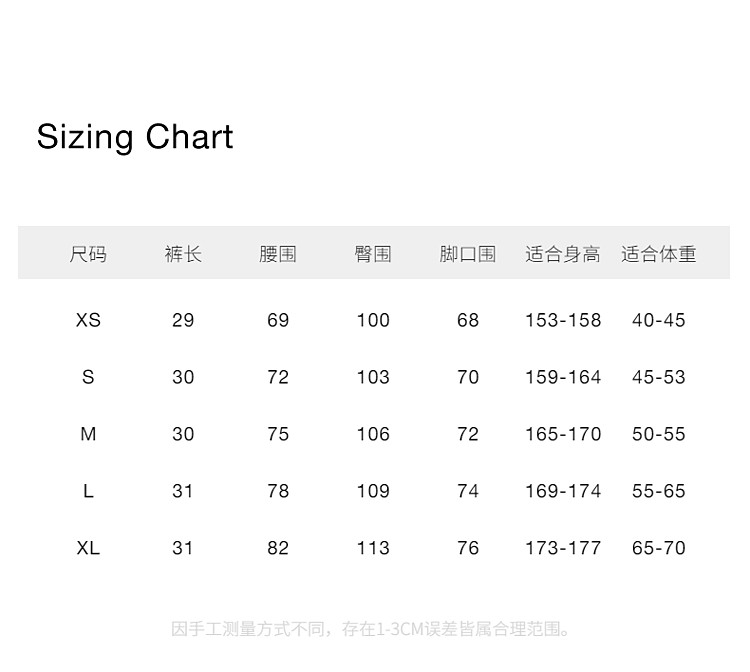Select the 45-53 weight range cell
This screenshot has height=672, width=750.
tap(659, 377)
